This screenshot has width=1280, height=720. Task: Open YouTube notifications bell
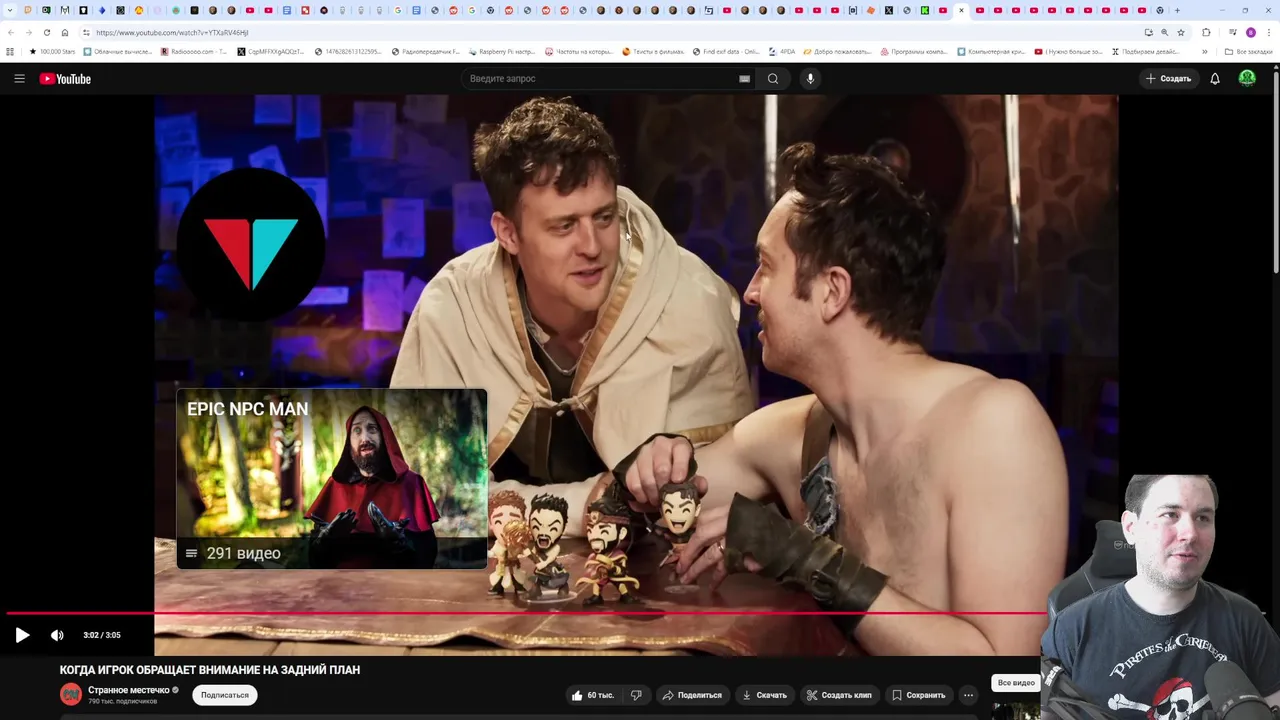1215,78
